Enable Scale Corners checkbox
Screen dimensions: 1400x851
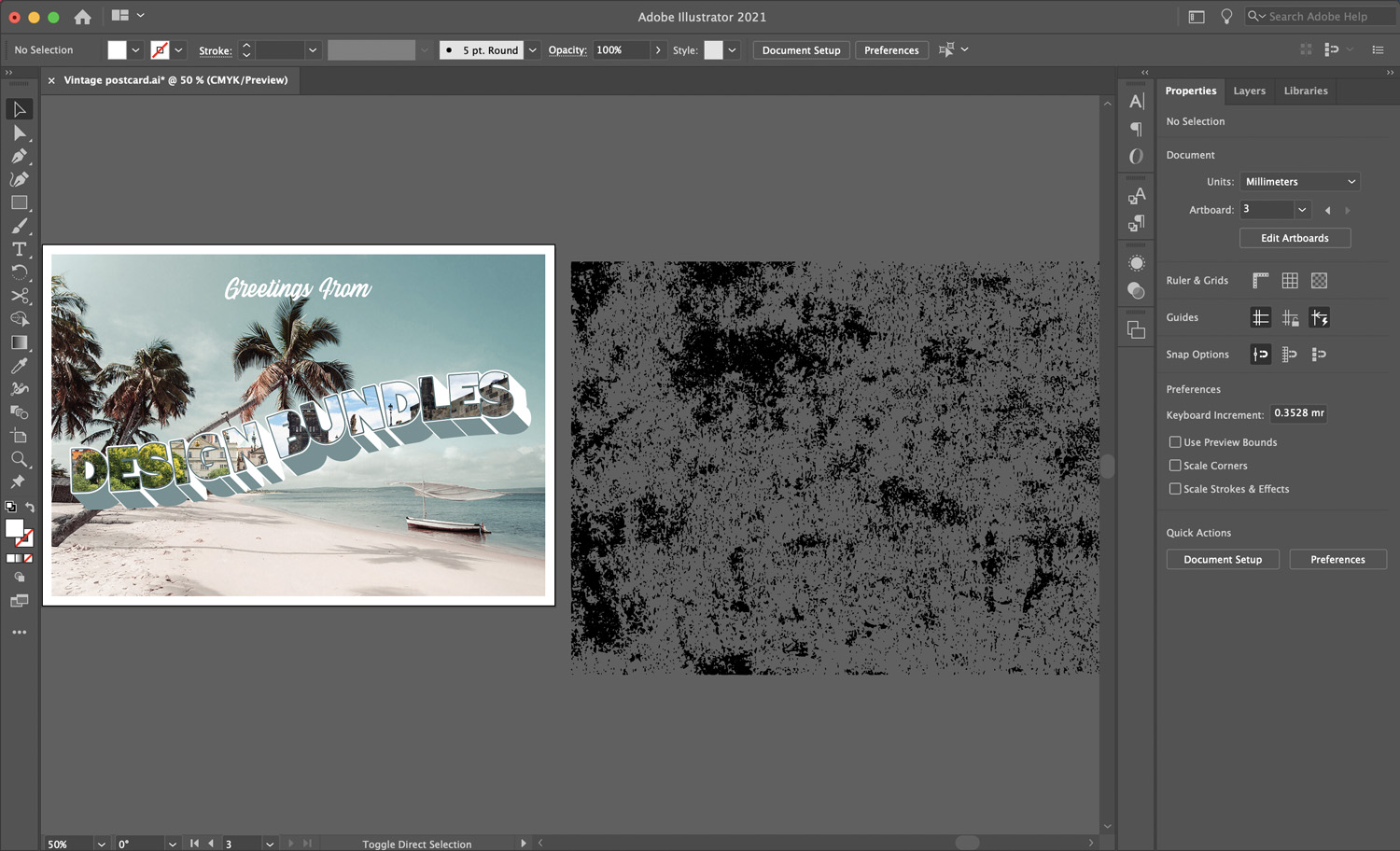pos(1175,466)
